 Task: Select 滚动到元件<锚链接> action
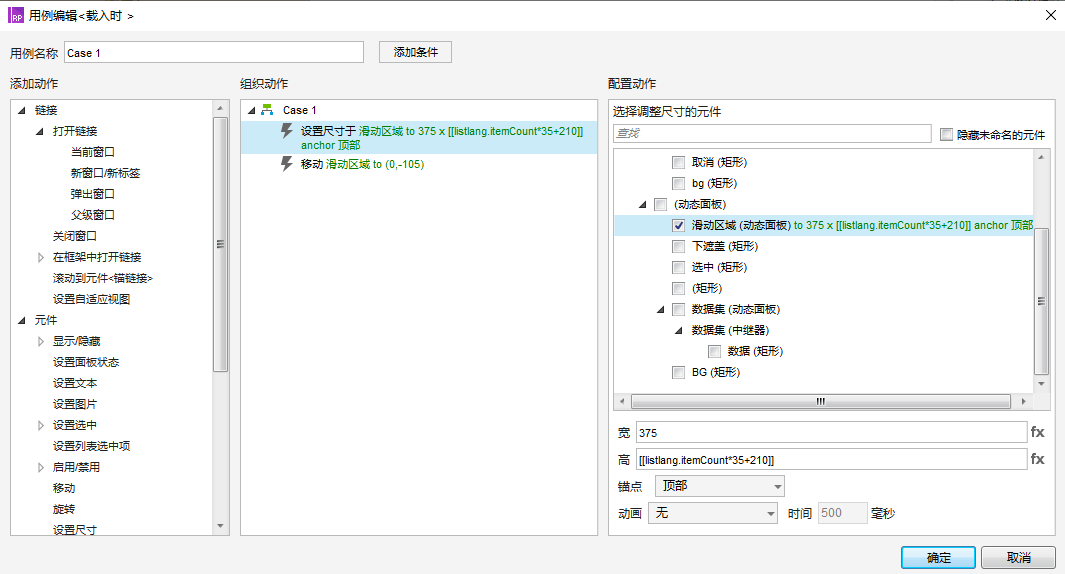[x=103, y=279]
